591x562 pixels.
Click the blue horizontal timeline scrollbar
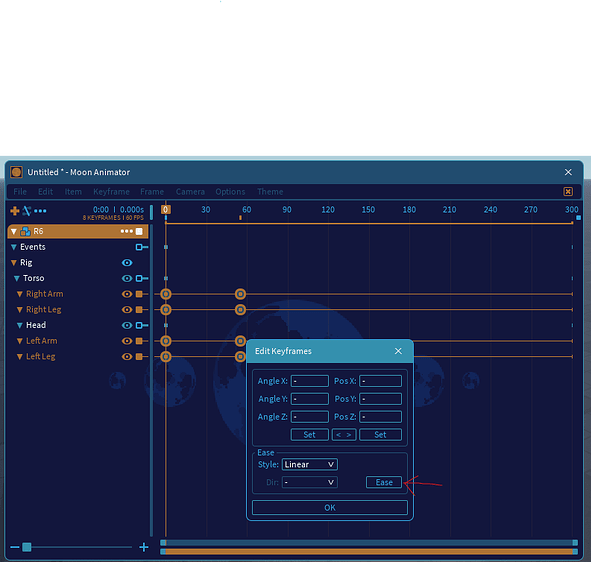(x=369, y=543)
